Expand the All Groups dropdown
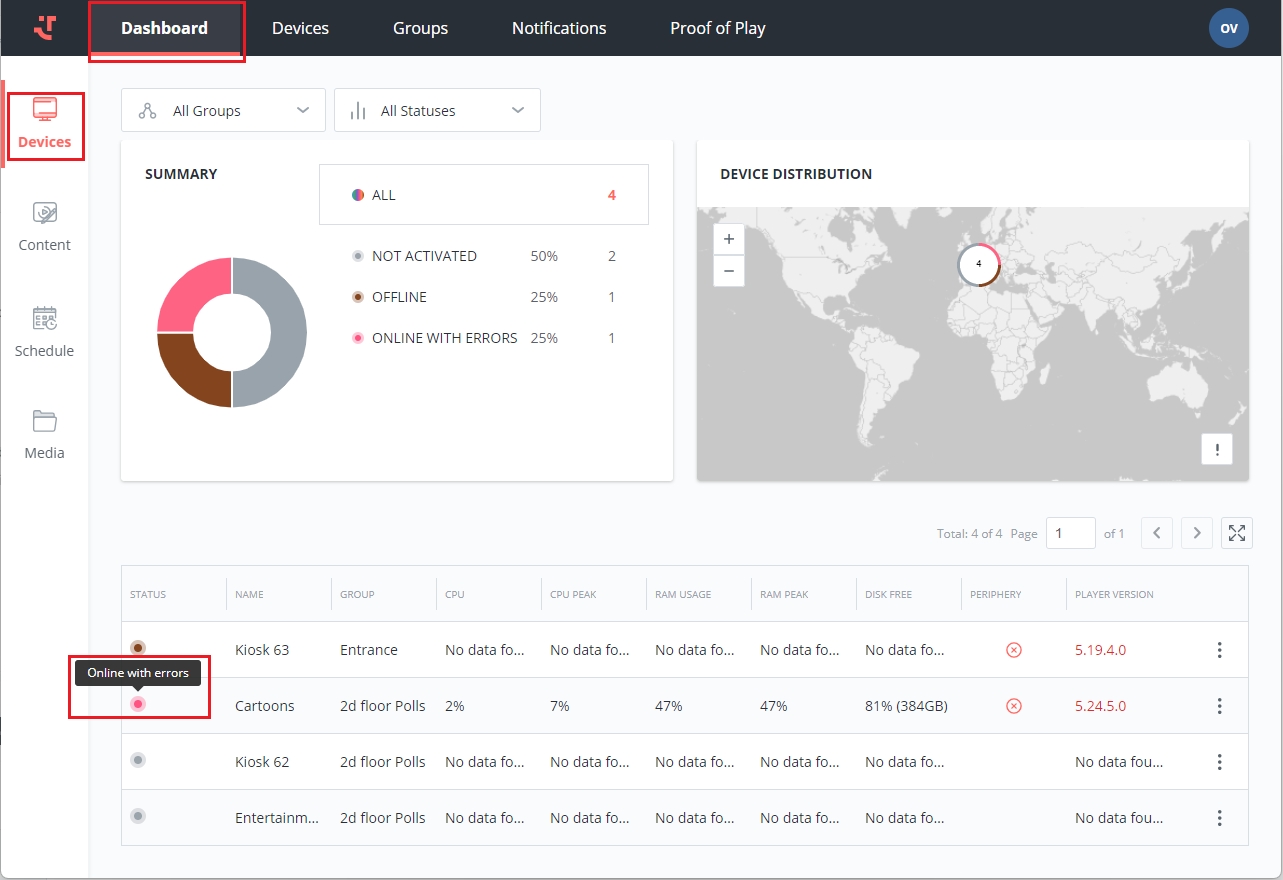 (x=223, y=111)
